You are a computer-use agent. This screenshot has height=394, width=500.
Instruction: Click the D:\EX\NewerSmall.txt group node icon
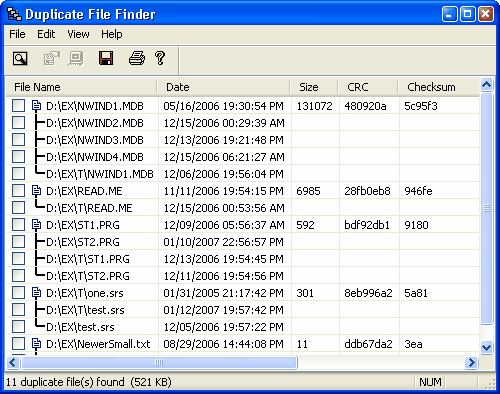36,344
